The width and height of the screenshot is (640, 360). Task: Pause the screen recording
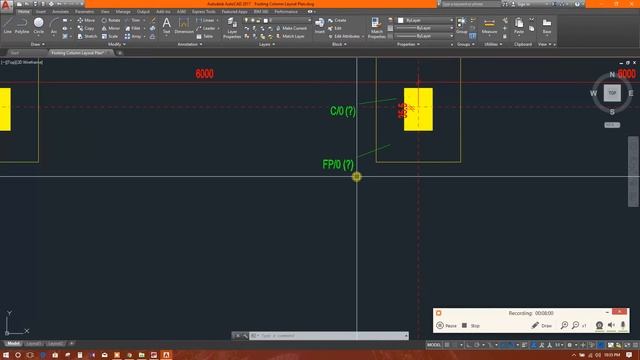[x=447, y=325]
